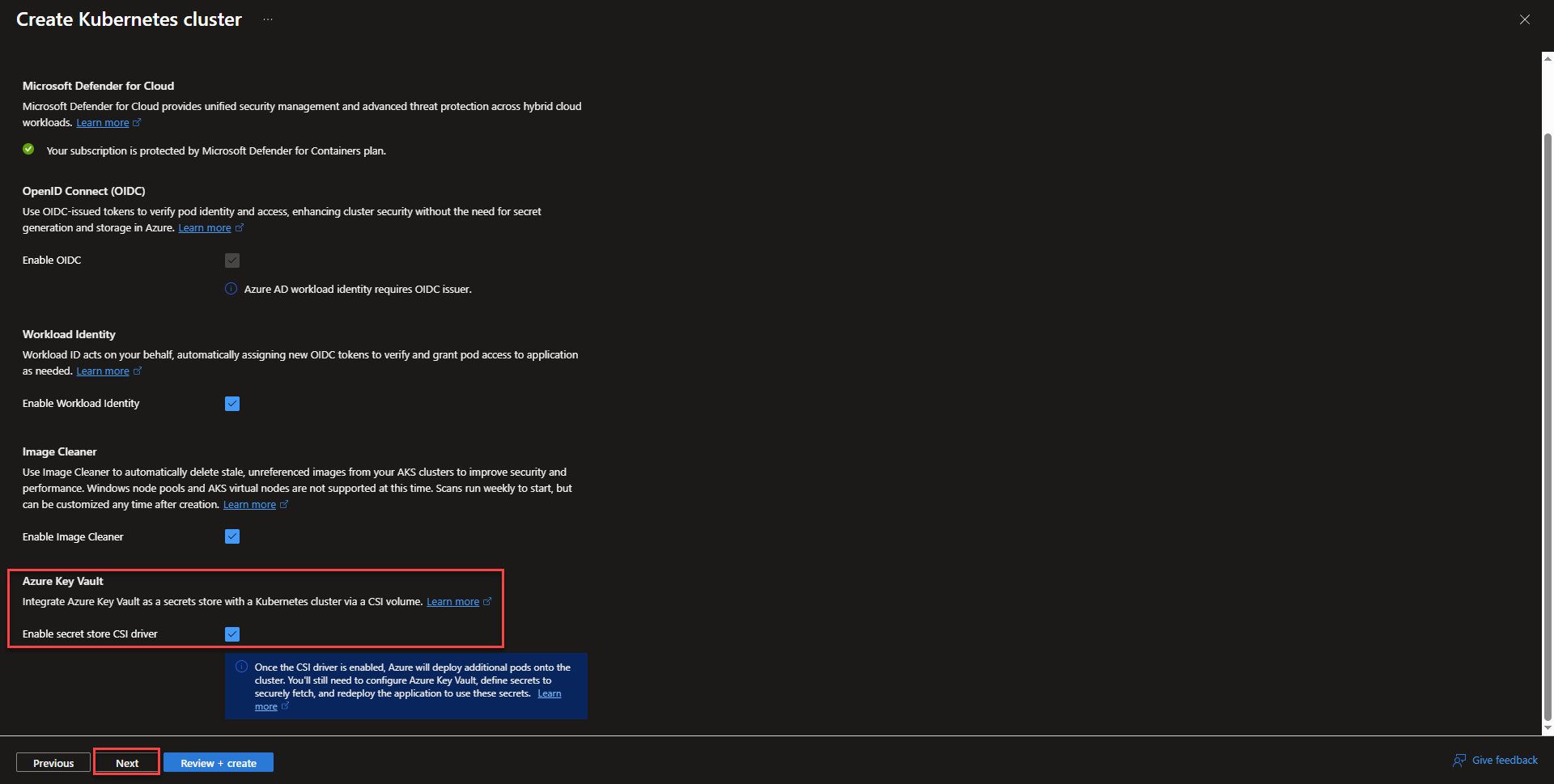Open Workload Identity Learn more link

point(103,371)
